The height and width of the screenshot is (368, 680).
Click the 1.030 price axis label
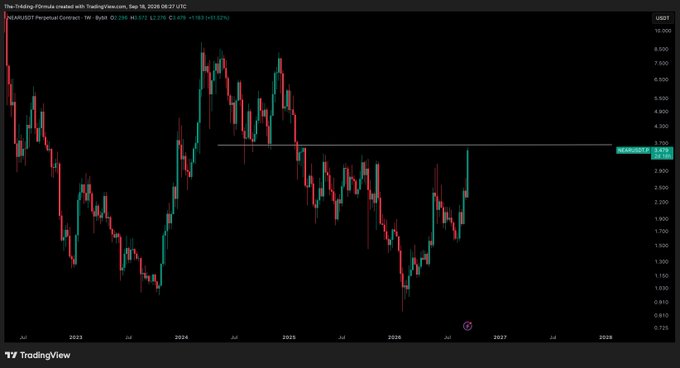pos(661,288)
